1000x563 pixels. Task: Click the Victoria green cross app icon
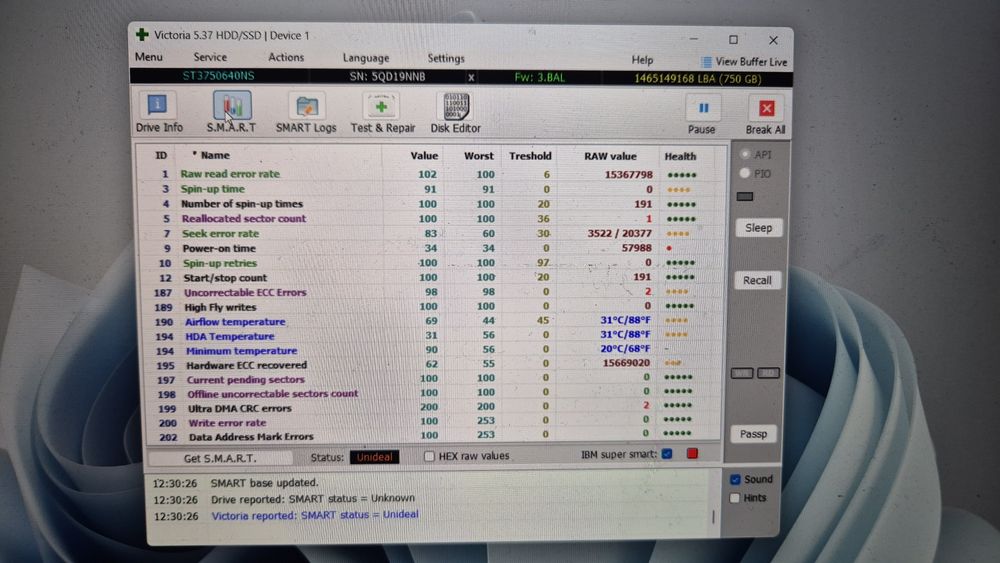[142, 34]
